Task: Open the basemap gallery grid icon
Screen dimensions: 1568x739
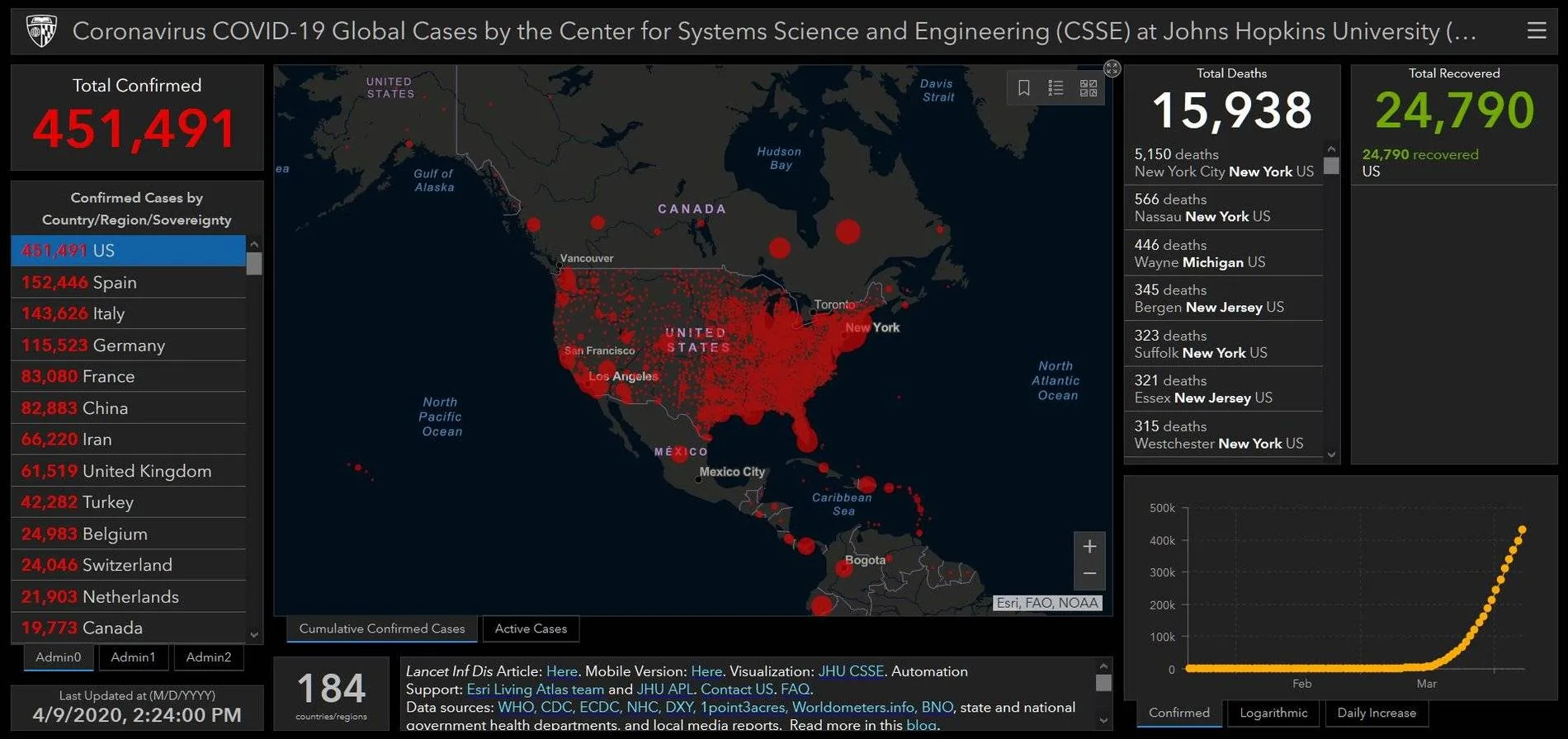Action: [x=1089, y=87]
